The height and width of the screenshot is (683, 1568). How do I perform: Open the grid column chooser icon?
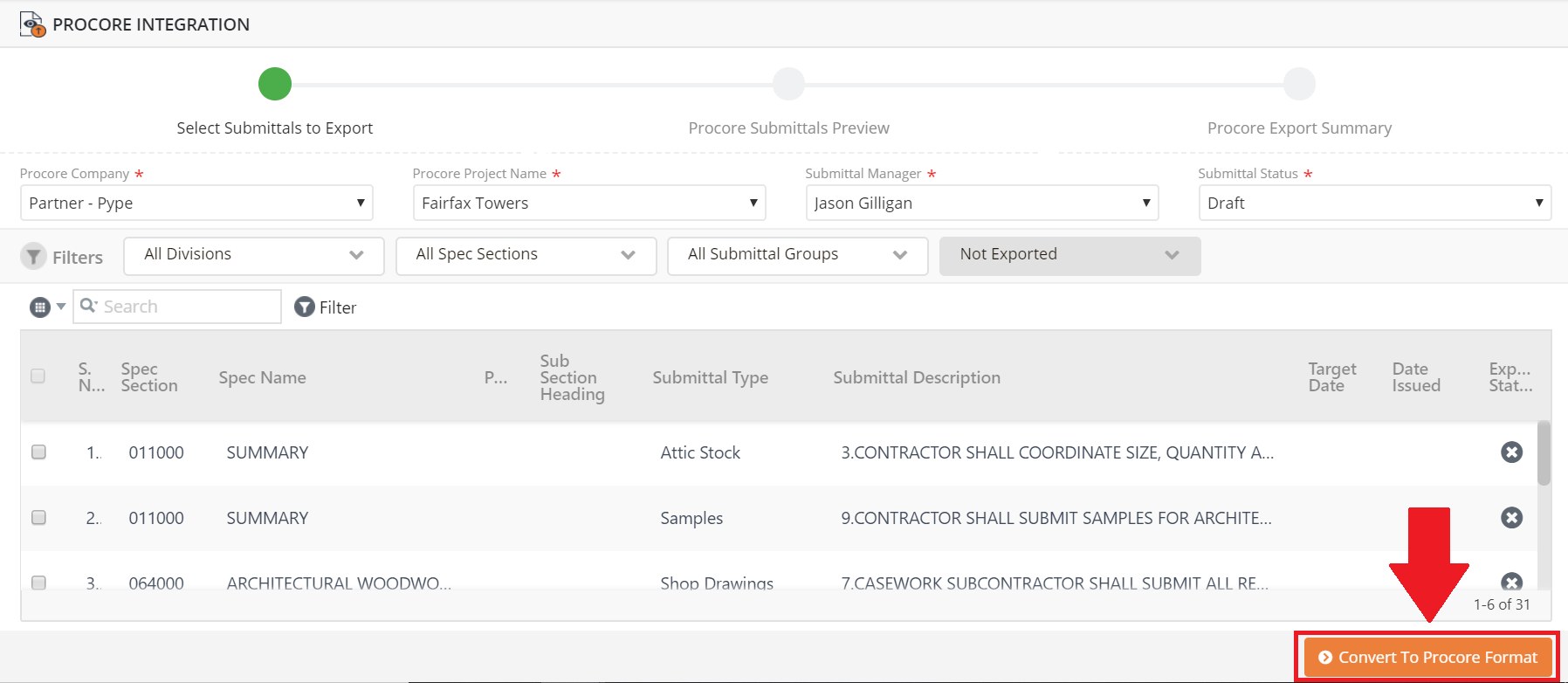[x=40, y=307]
